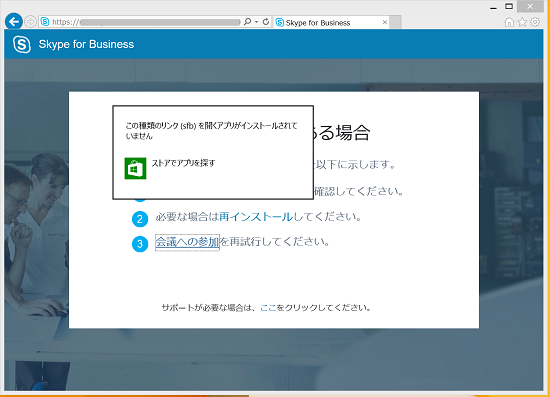Open favorites with the star icon

click(522, 22)
